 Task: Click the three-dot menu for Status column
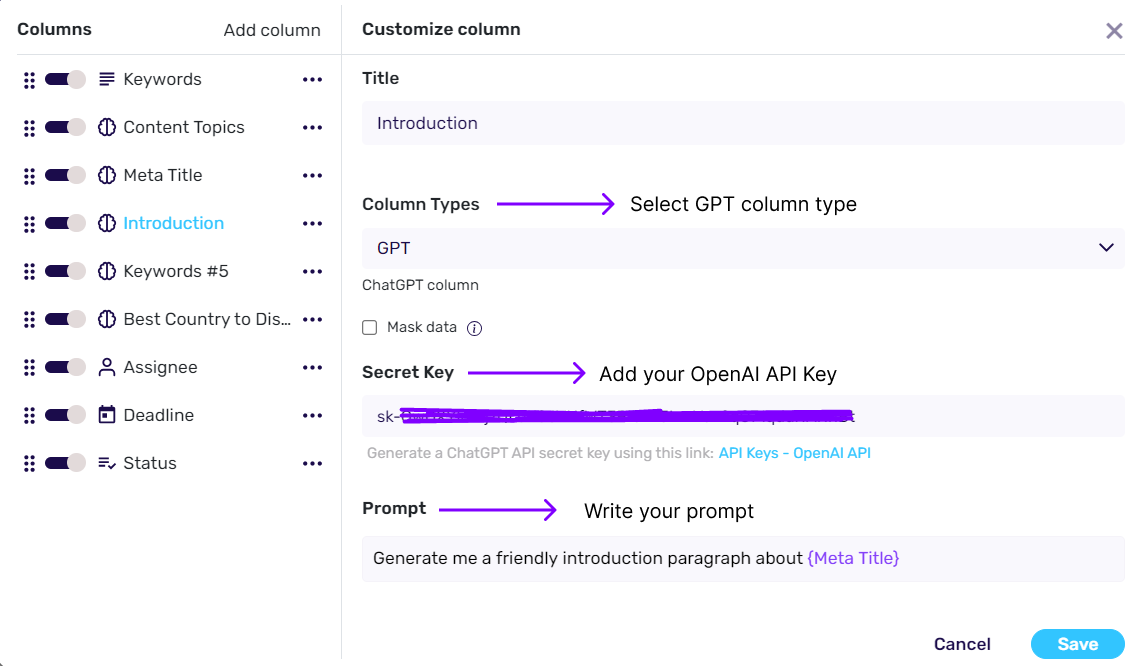(312, 463)
